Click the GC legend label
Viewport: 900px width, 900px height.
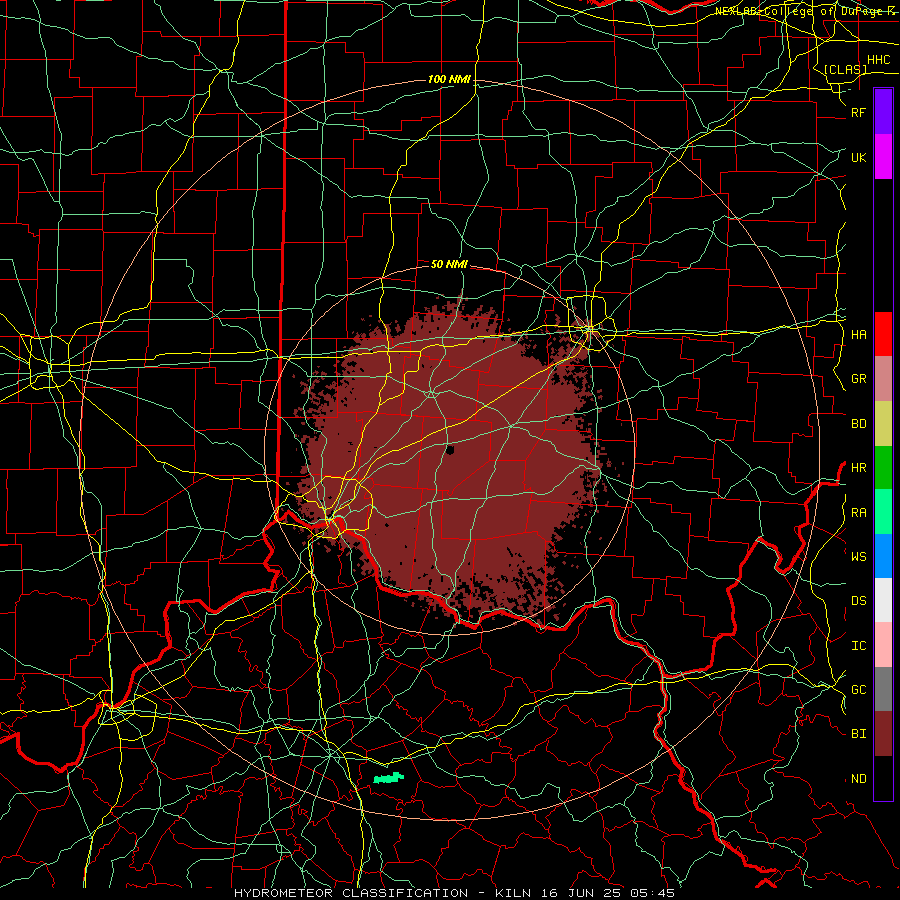(858, 690)
